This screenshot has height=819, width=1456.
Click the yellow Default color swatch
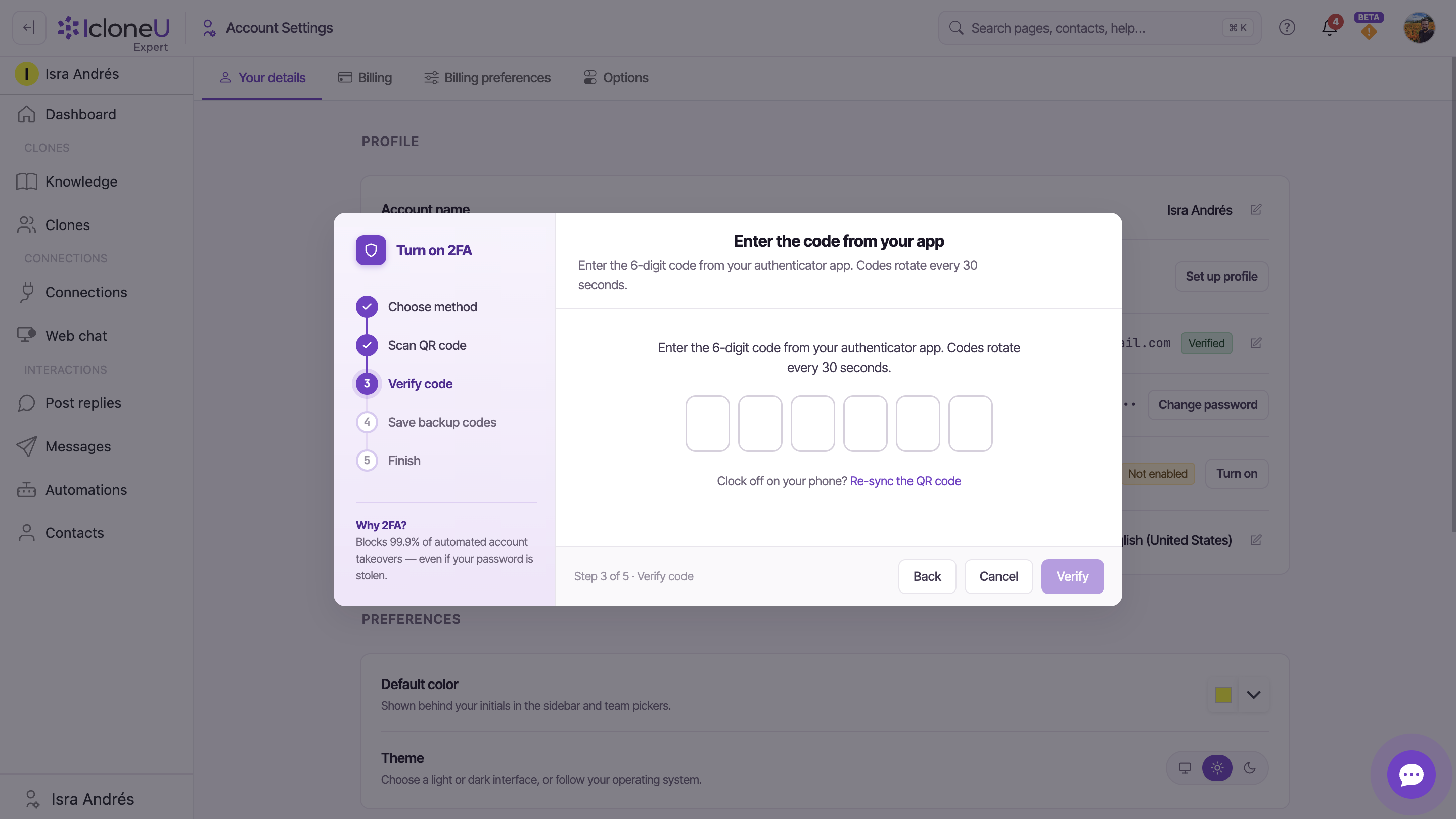pos(1222,695)
